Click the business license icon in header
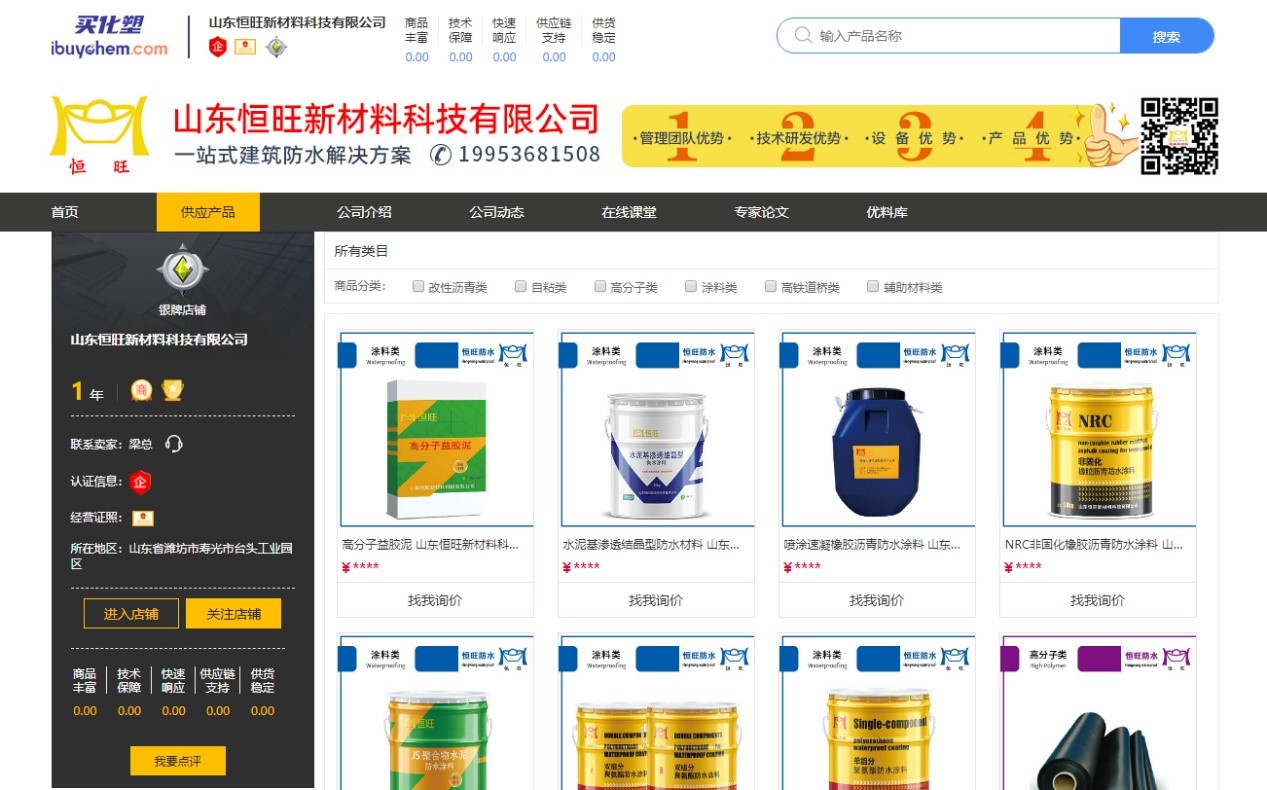Screen dimensions: 1267x790 click(245, 47)
